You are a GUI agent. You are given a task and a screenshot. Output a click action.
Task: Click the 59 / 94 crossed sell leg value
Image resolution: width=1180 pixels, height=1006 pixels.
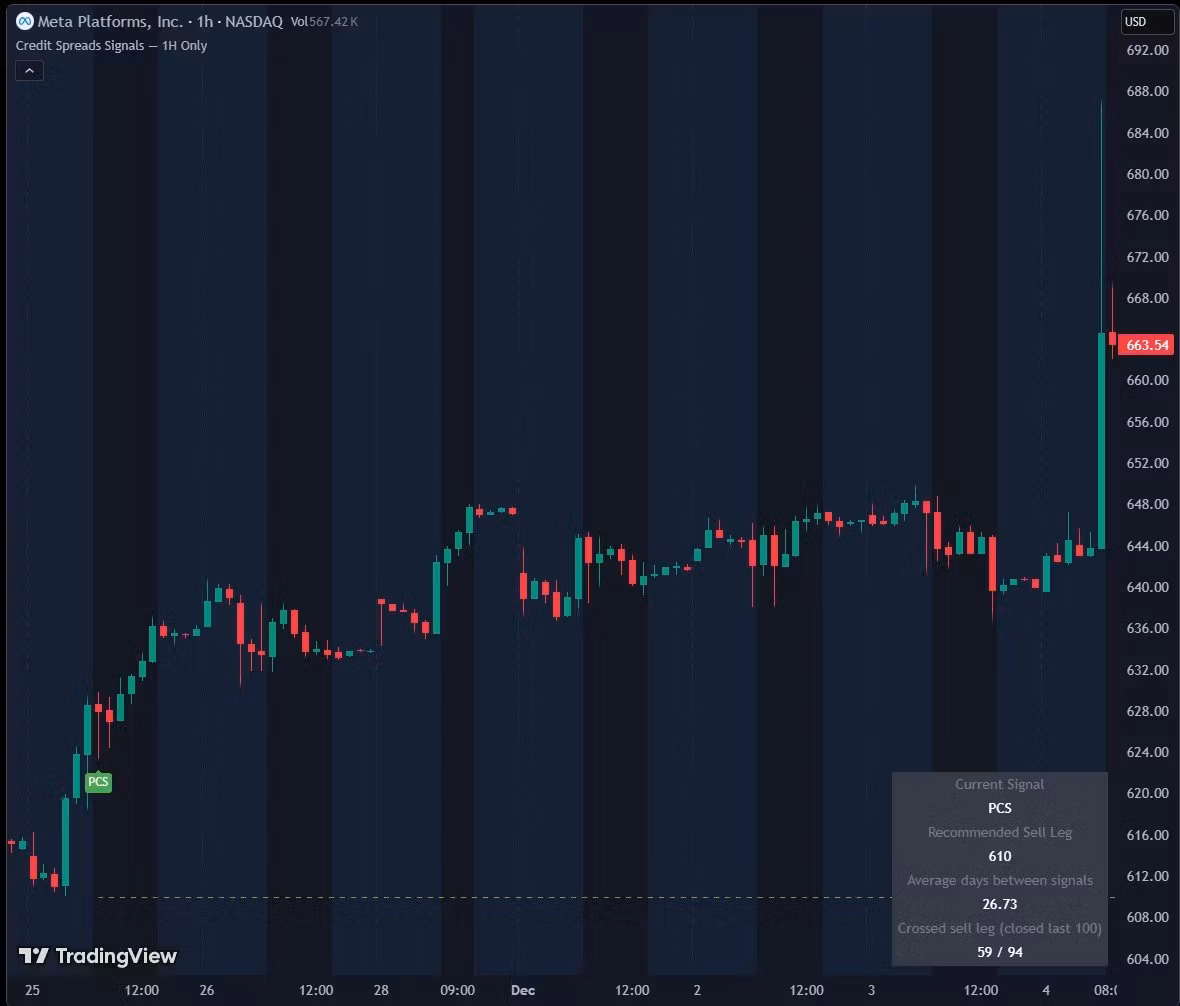(999, 952)
